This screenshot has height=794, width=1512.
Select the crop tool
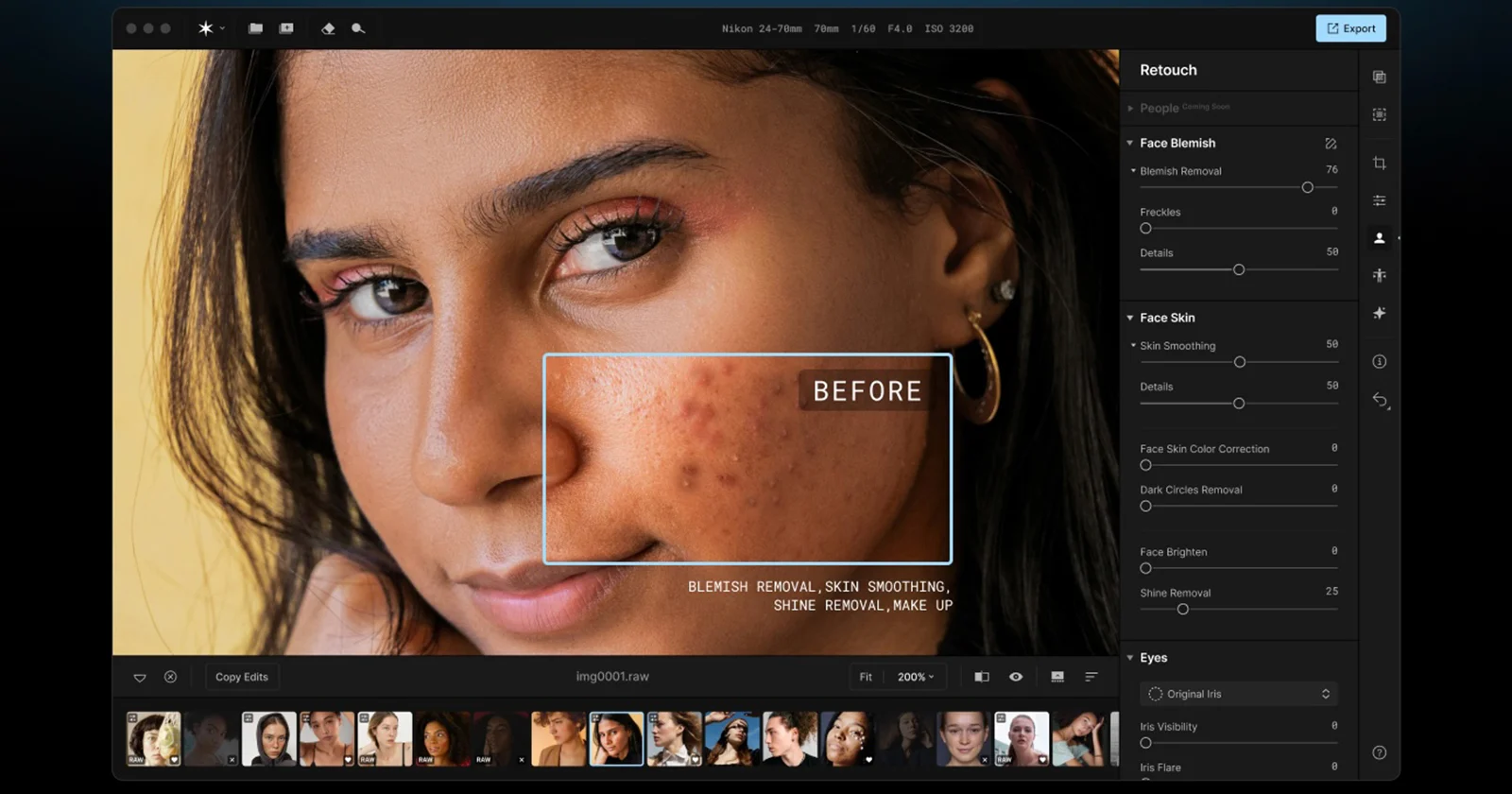pos(1380,163)
